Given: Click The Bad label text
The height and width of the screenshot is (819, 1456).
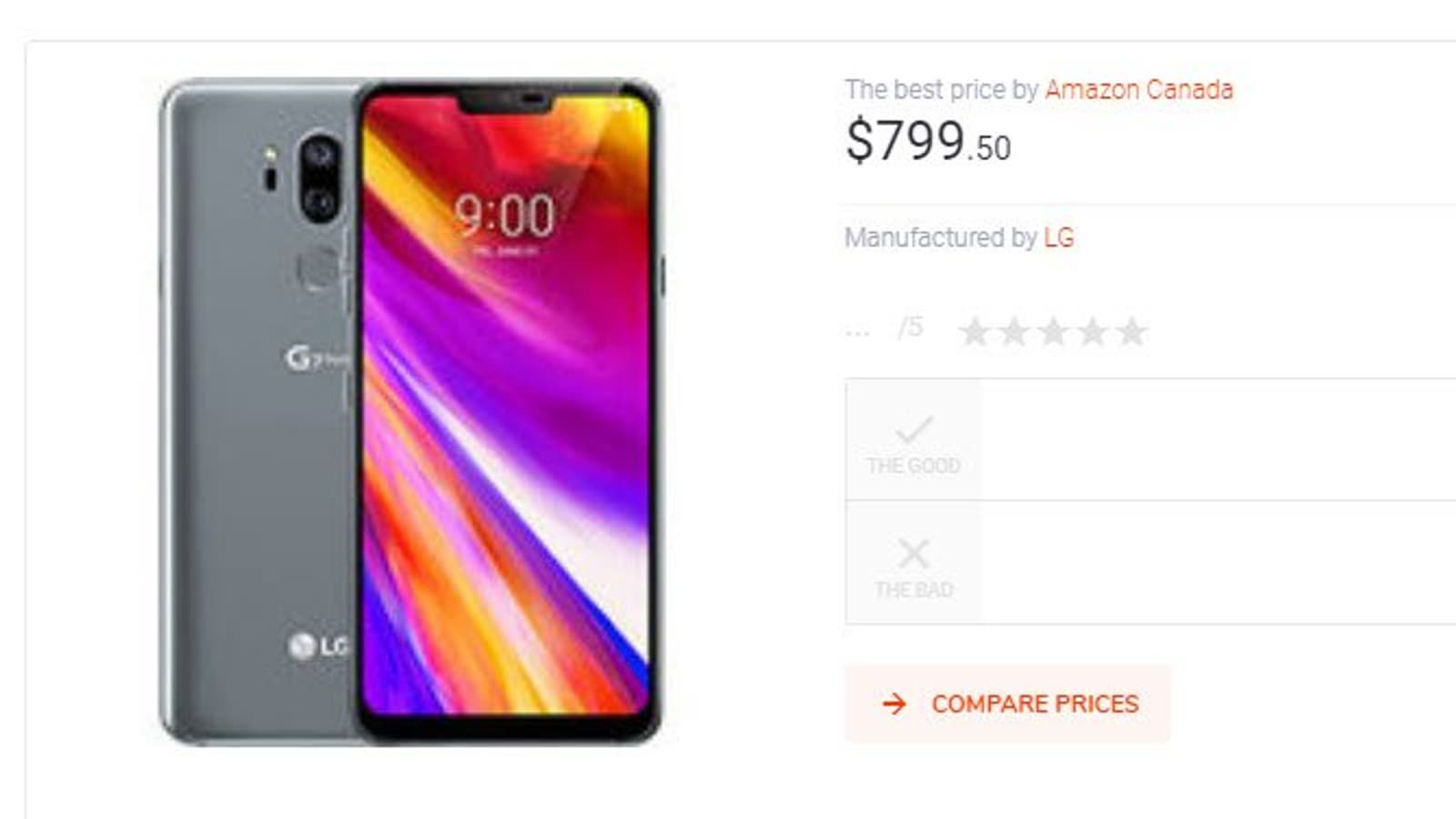Looking at the screenshot, I should (914, 590).
